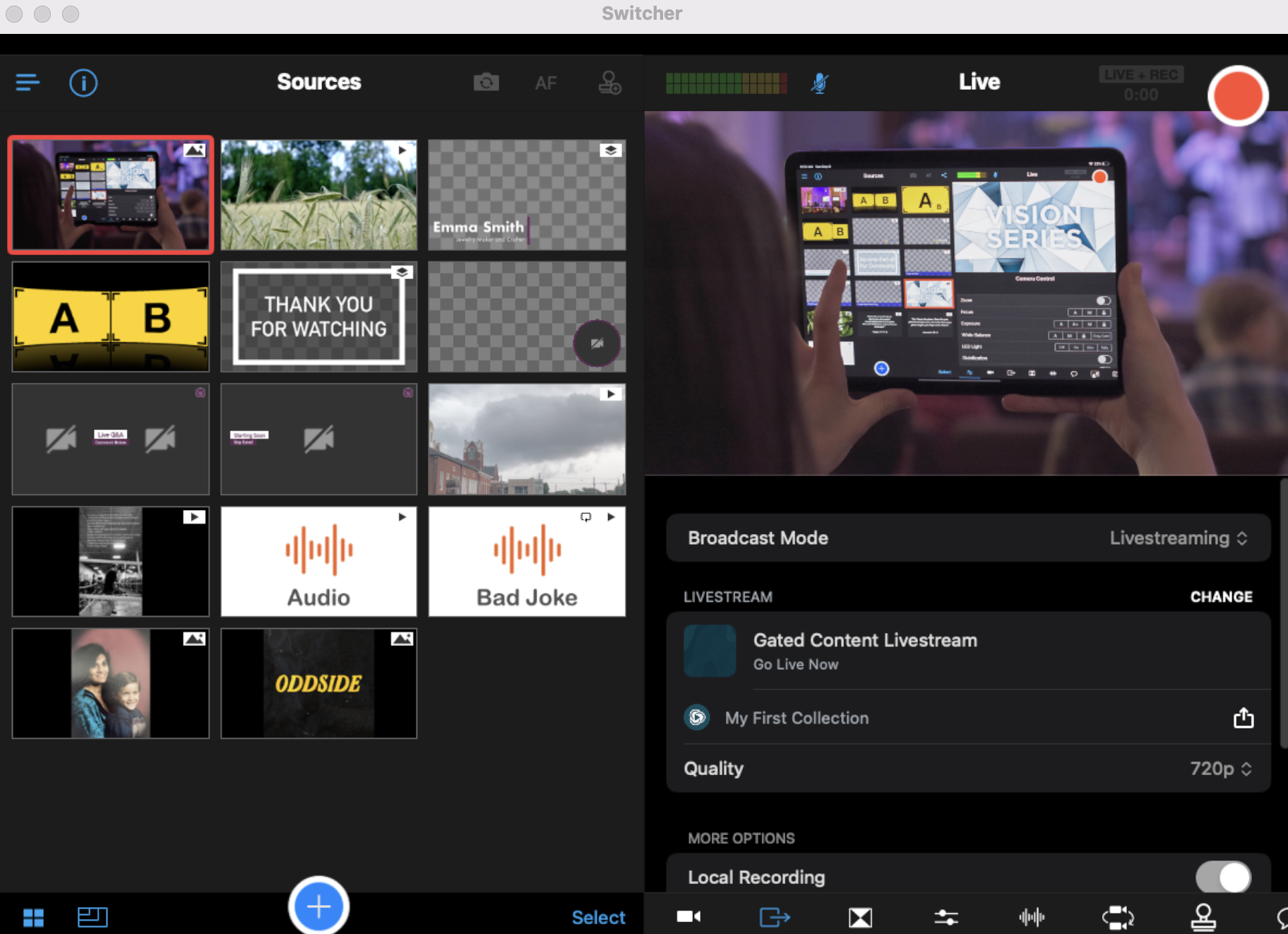Screen dimensions: 1288x934
Task: Click the My First Collection logo icon
Action: point(697,718)
